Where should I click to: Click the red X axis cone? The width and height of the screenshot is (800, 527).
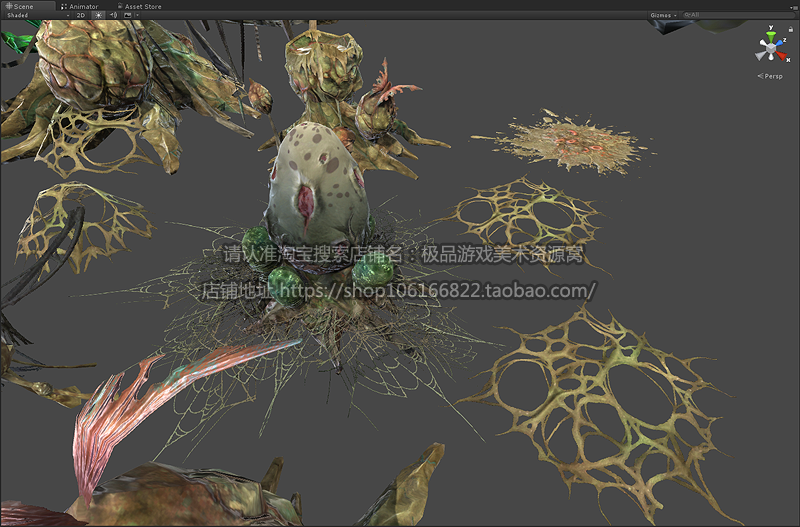coord(782,55)
